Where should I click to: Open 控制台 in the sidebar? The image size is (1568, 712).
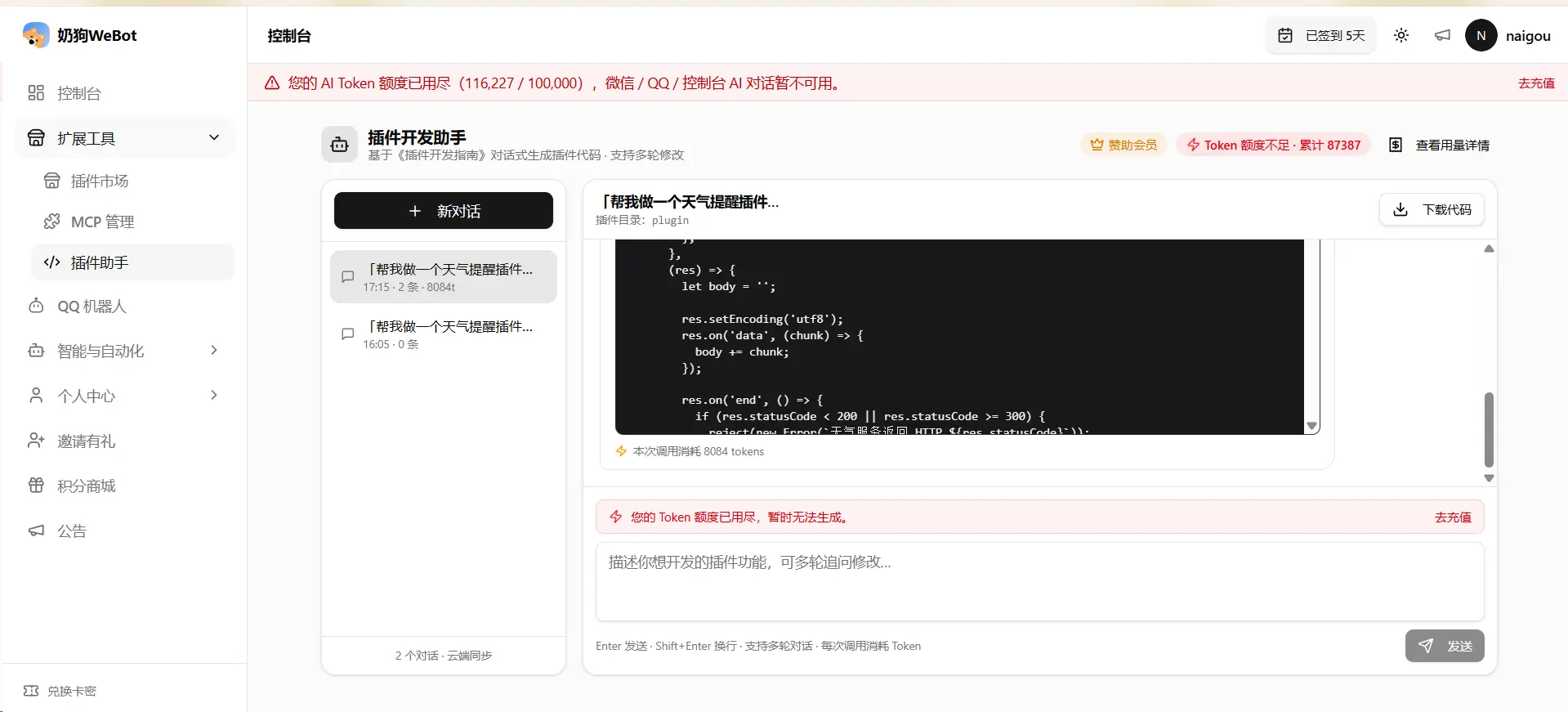tap(124, 93)
